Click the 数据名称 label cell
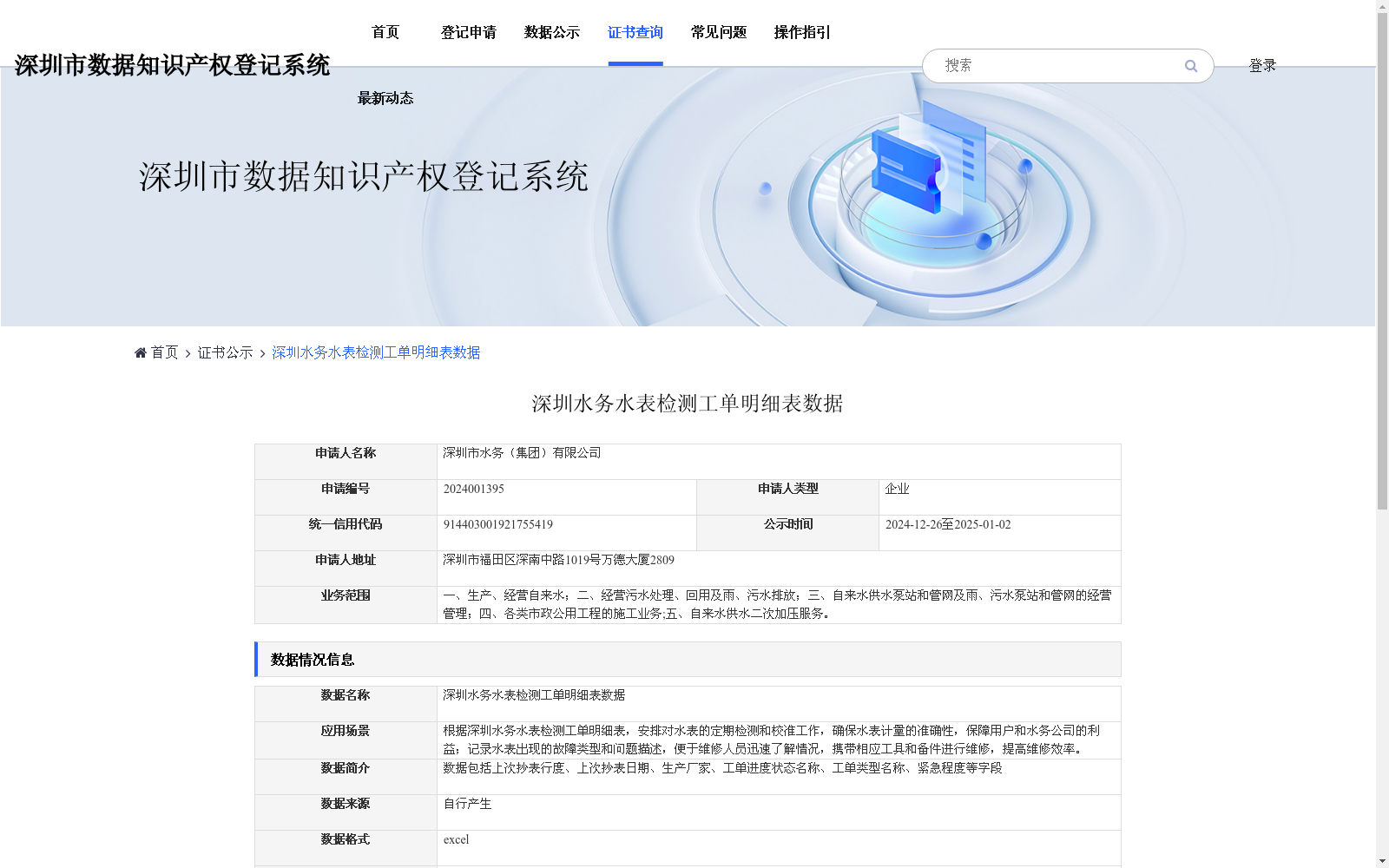1389x868 pixels. [x=346, y=704]
